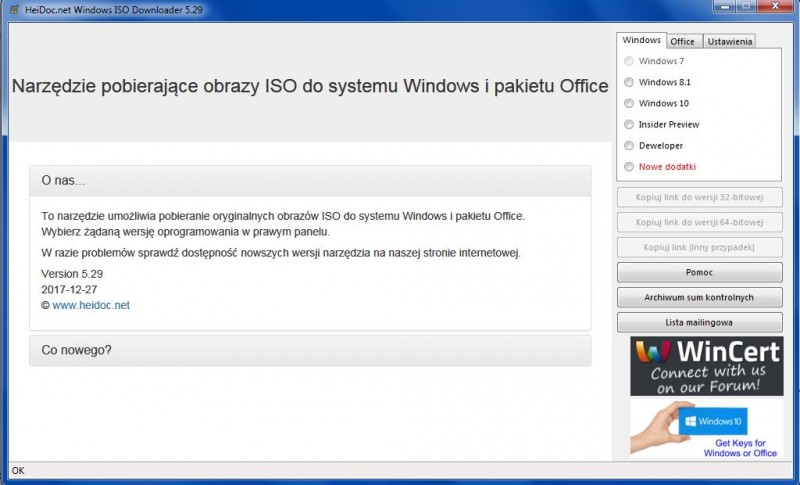The height and width of the screenshot is (485, 800).
Task: Click the Narzędzie pobierające obrazy ISO heading
Action: click(310, 86)
